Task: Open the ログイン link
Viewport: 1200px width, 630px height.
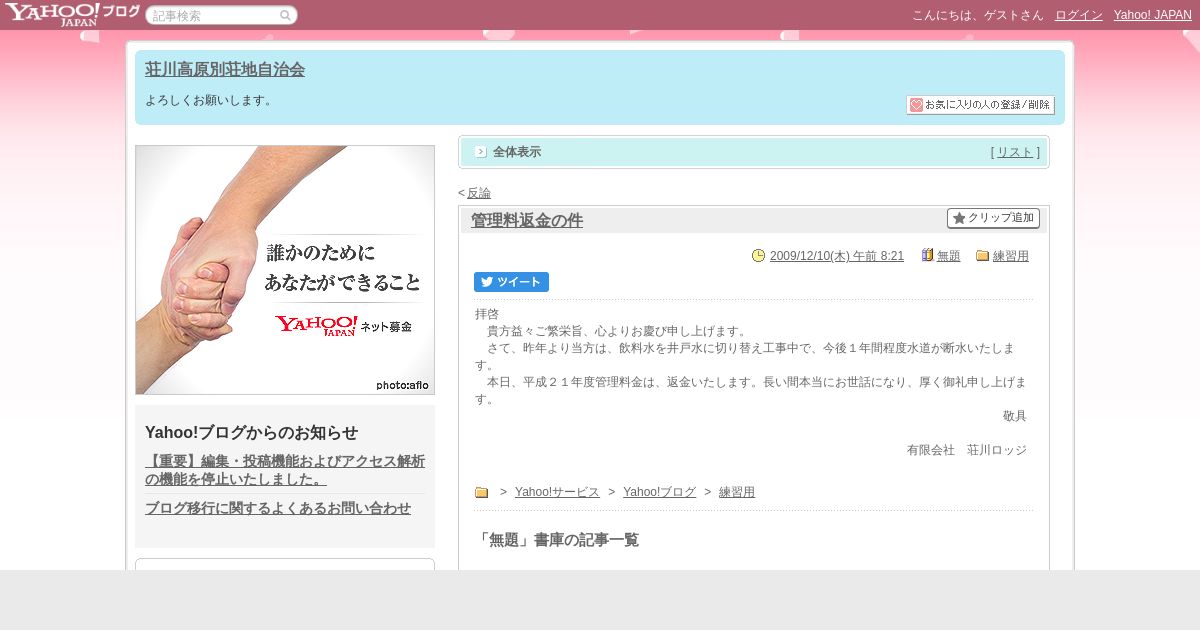Action: point(1079,15)
